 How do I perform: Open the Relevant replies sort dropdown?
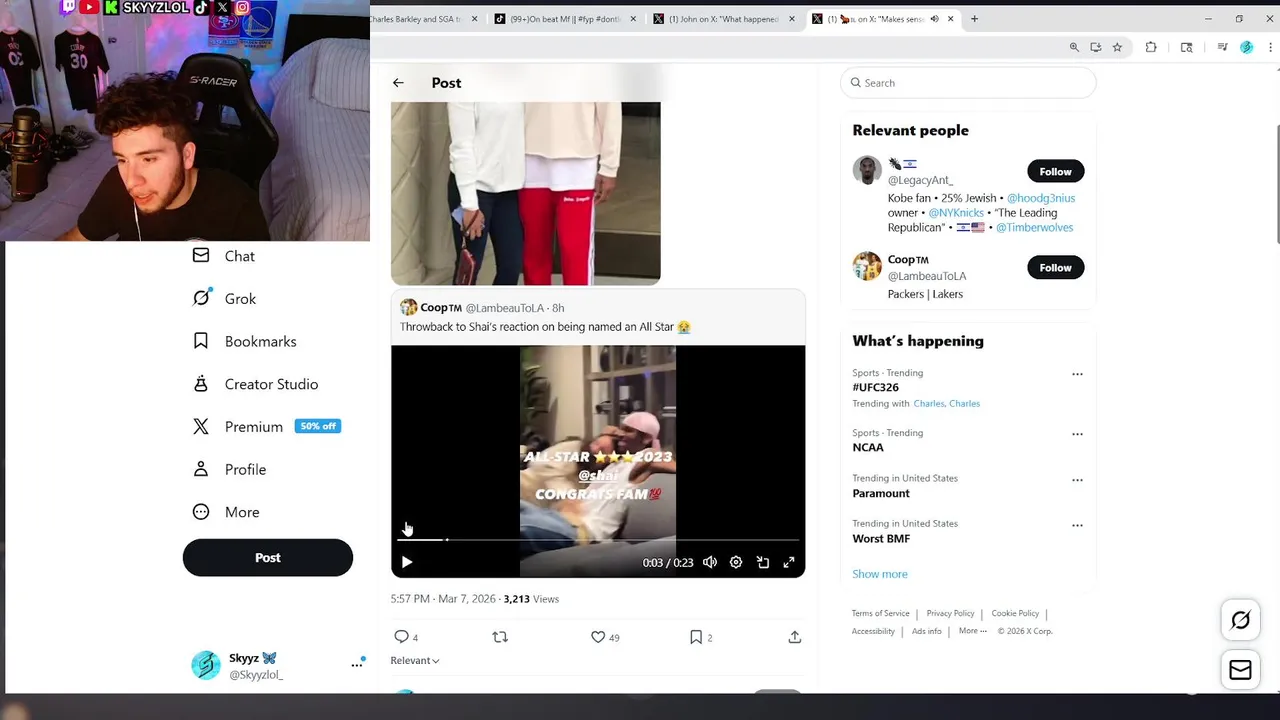click(x=415, y=660)
